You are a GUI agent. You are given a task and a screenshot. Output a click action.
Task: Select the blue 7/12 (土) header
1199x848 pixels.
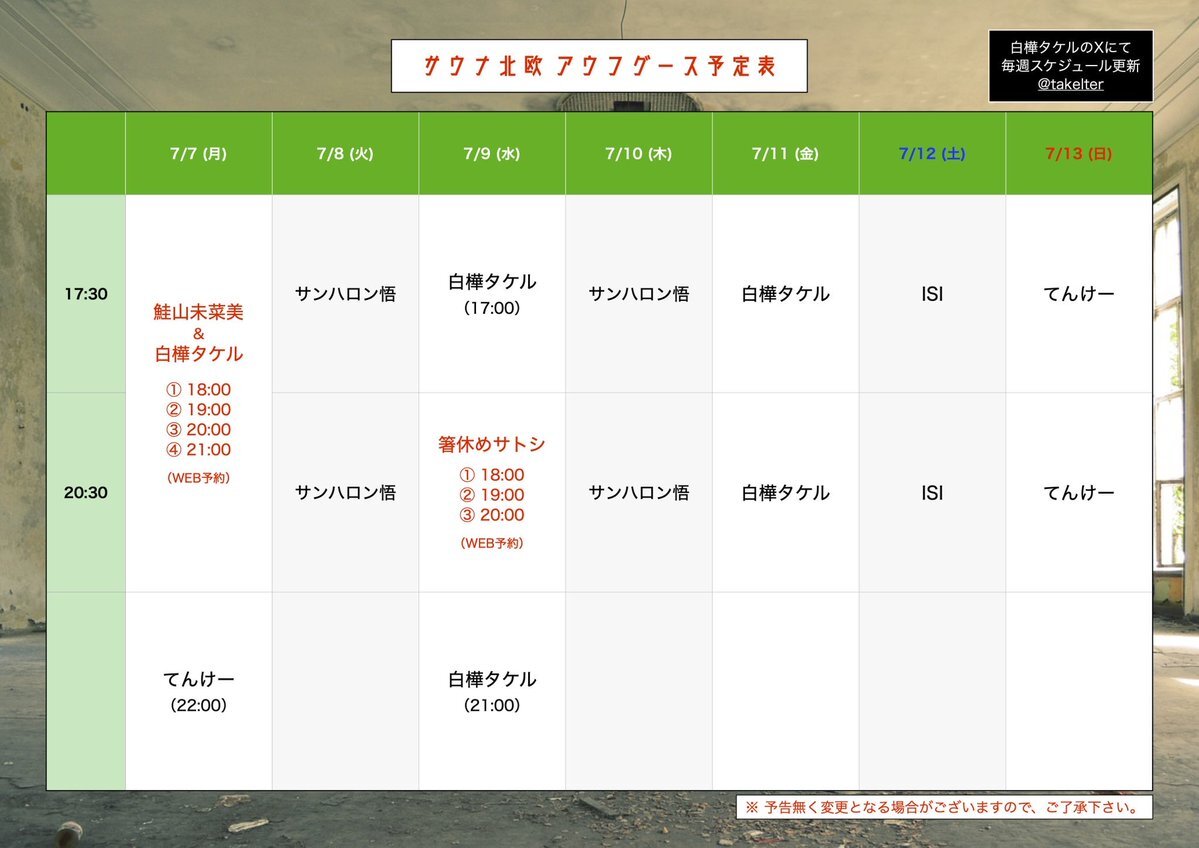point(932,154)
